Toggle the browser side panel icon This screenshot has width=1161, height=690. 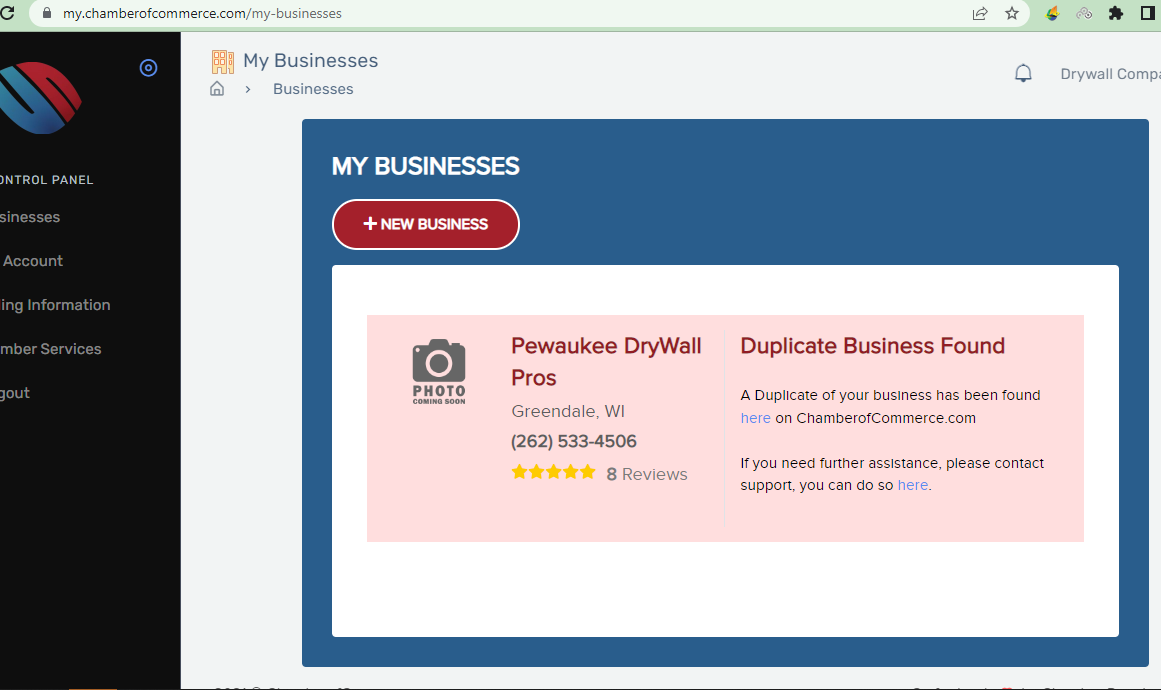pos(1148,13)
